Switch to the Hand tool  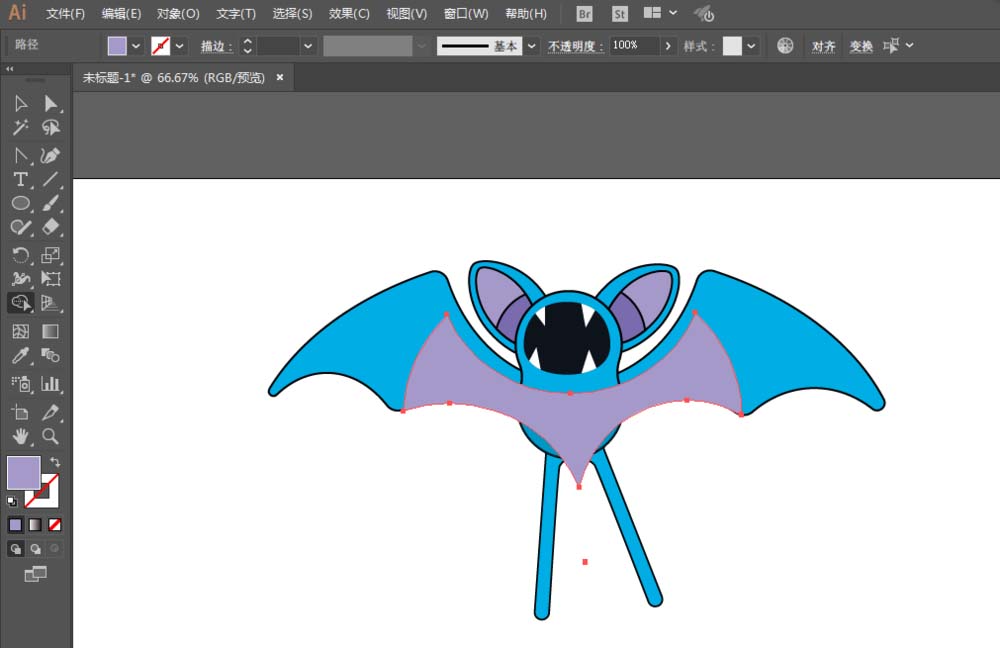(x=20, y=436)
